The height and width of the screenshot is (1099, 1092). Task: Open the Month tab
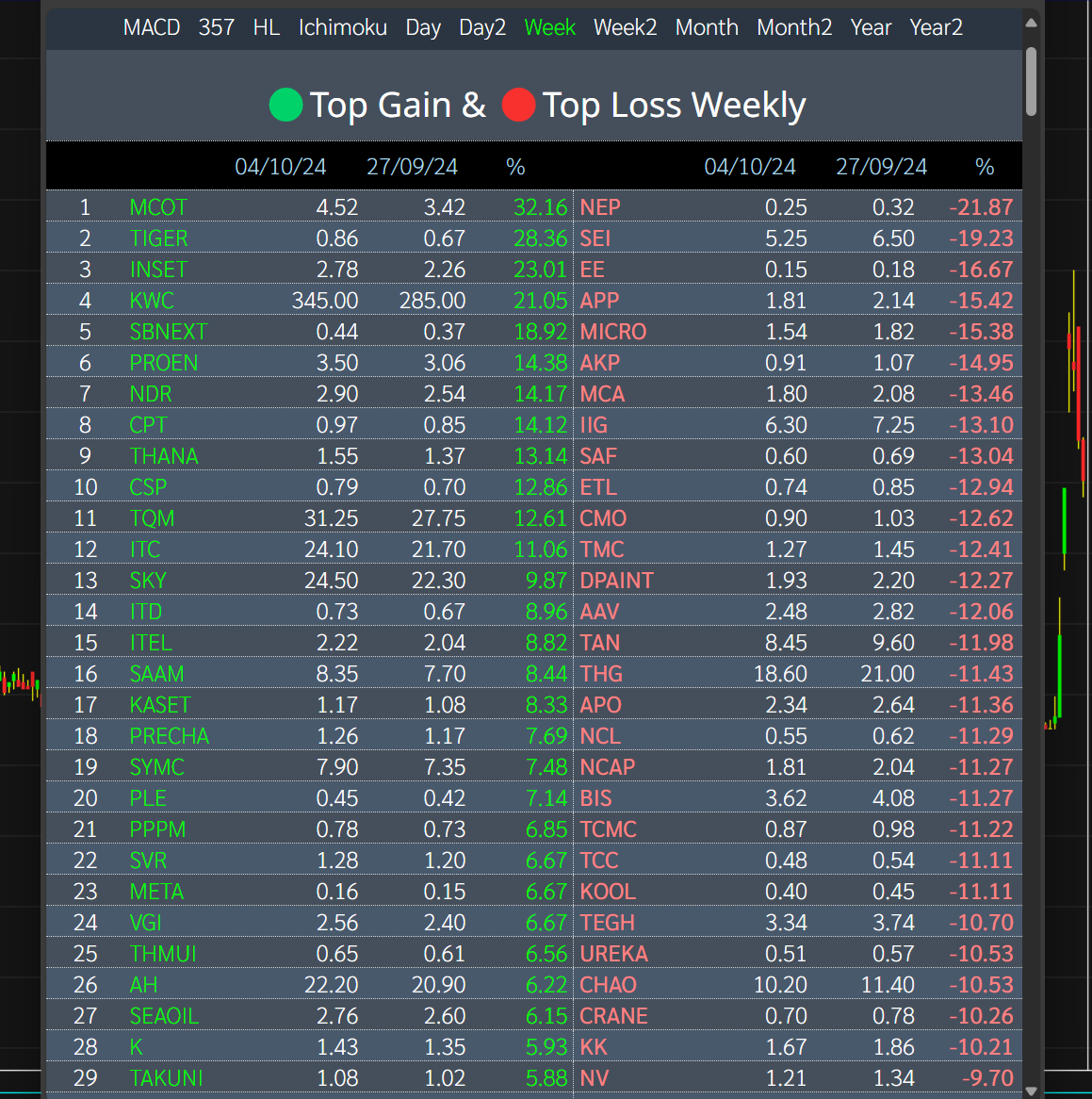click(706, 27)
